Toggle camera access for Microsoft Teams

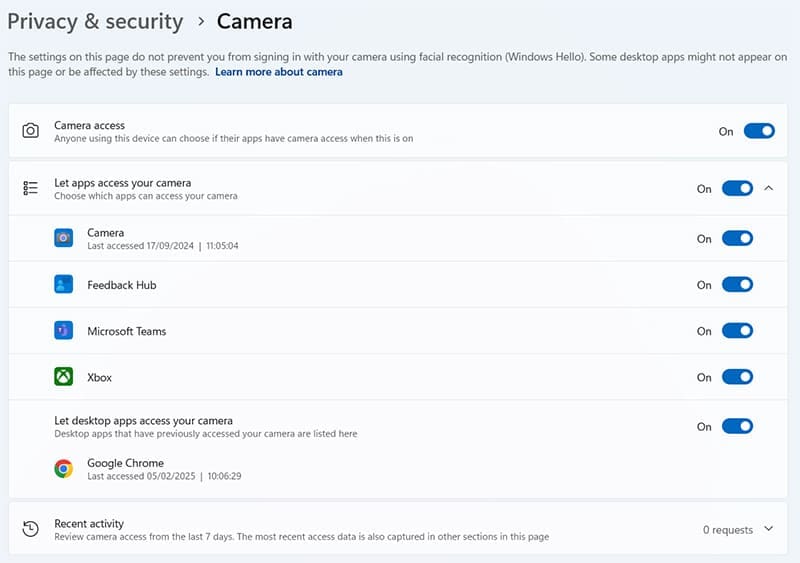pyautogui.click(x=737, y=331)
